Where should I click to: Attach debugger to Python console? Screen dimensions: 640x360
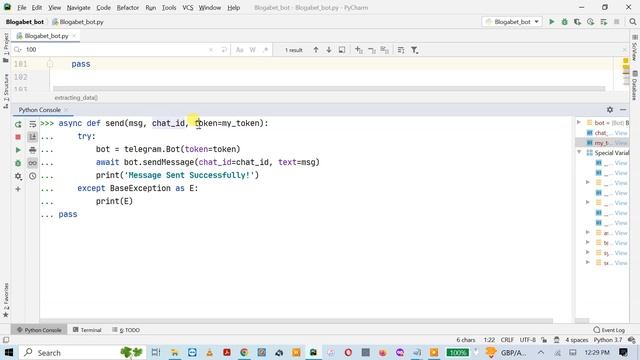(x=18, y=163)
